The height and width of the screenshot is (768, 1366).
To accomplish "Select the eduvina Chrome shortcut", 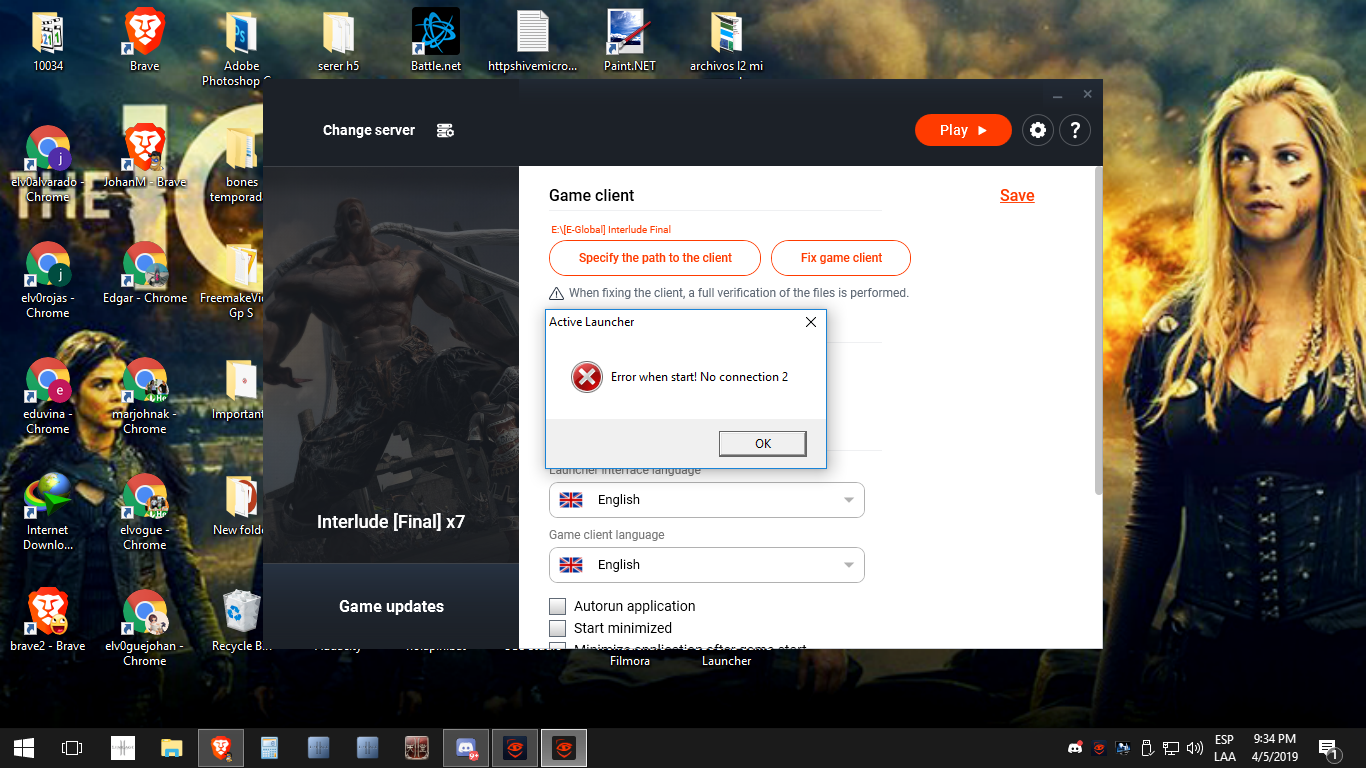I will coord(48,396).
